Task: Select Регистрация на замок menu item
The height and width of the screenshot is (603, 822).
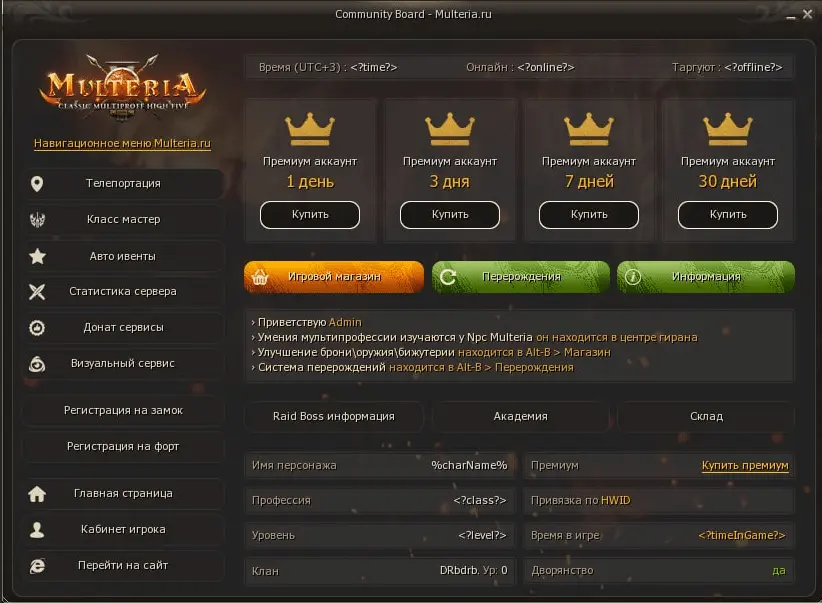Action: coord(123,411)
